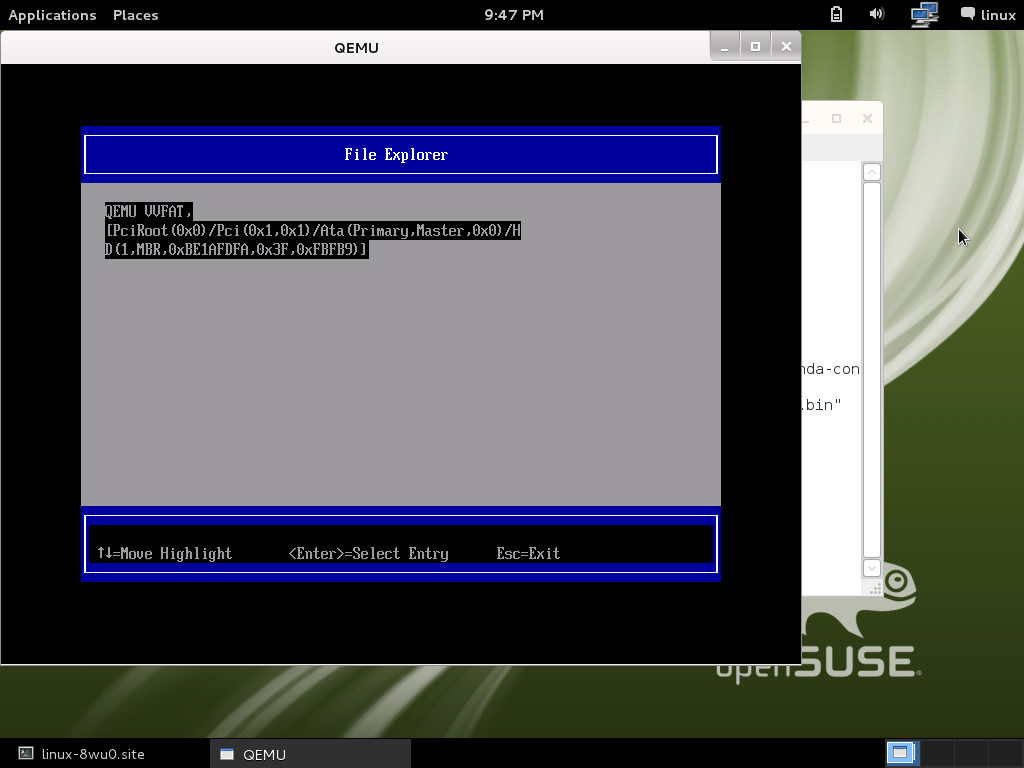Viewport: 1024px width, 768px height.
Task: Open the volume speaker icon
Action: [x=877, y=14]
